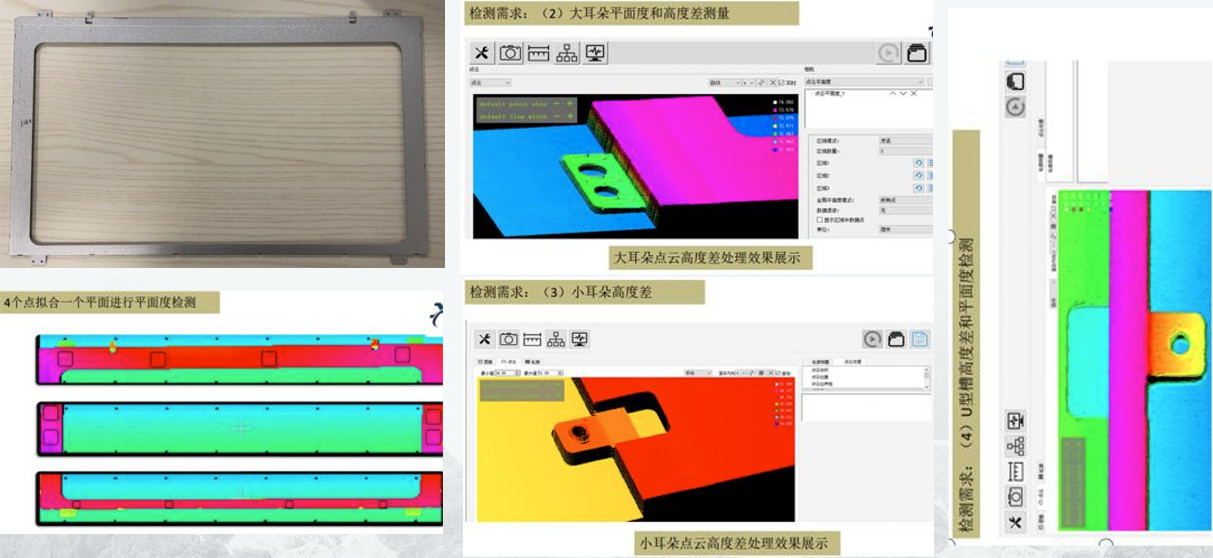
Task: Click the ruler icon in small-ear window
Action: [532, 339]
